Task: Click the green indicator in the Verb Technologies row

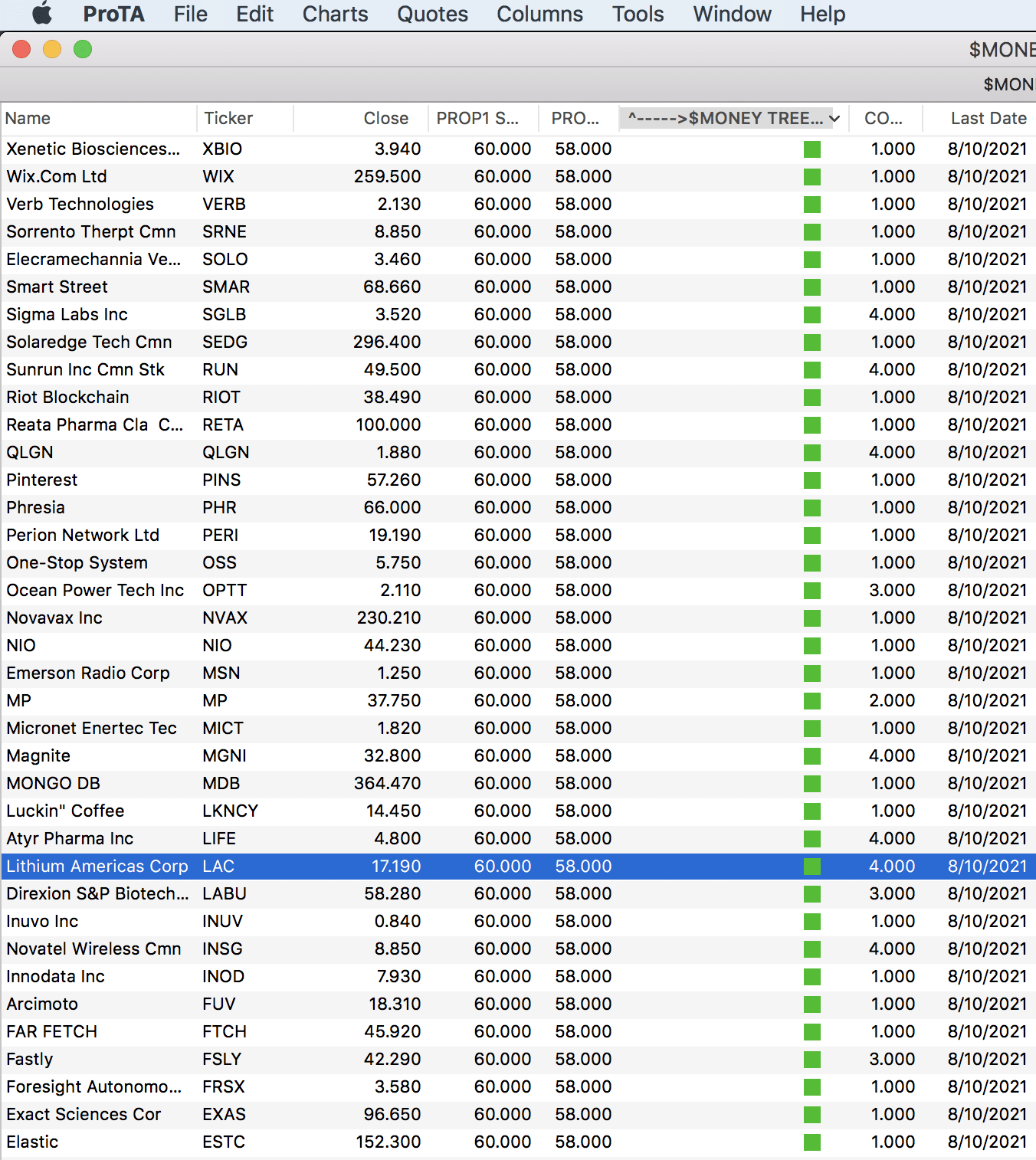Action: pos(812,205)
